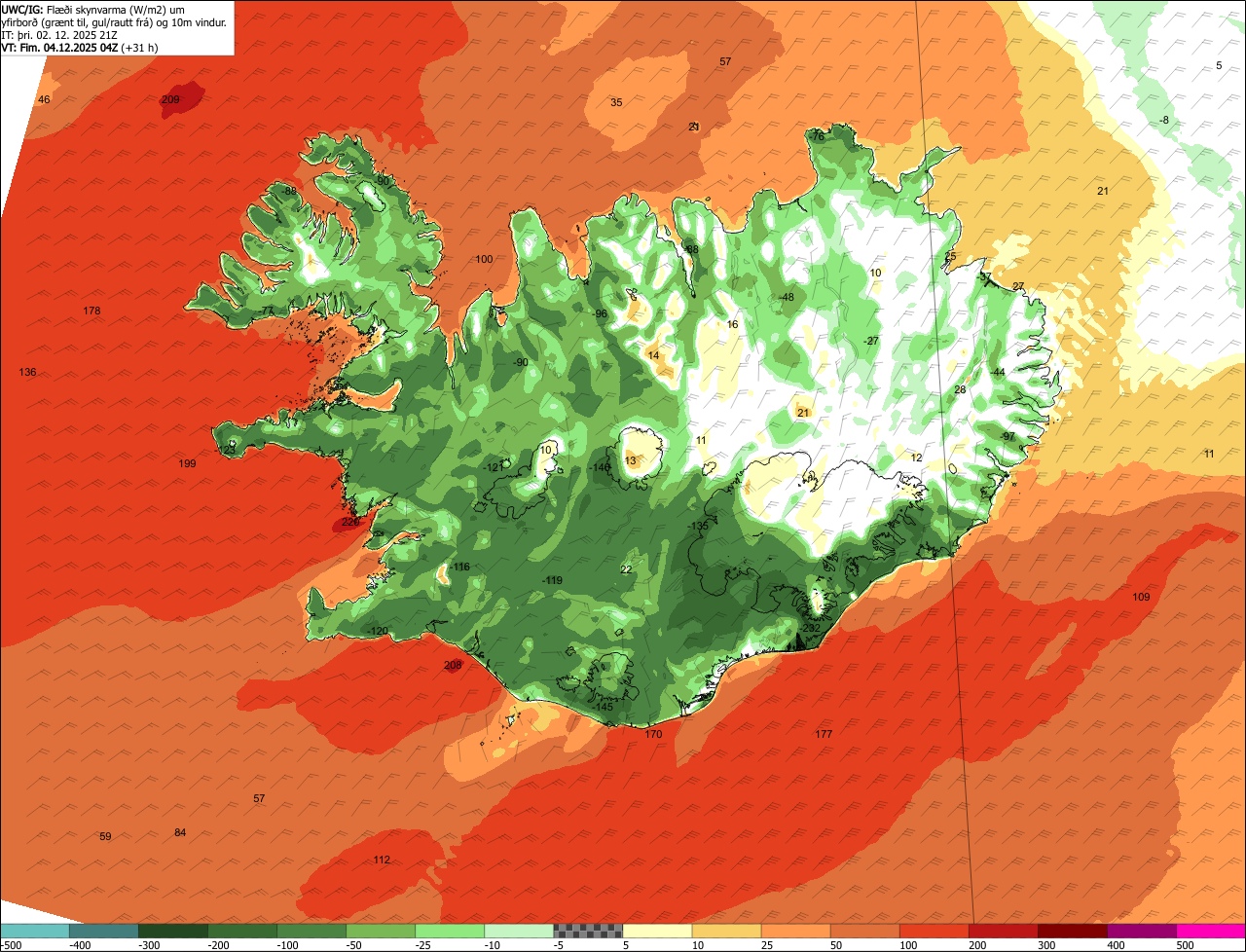1246x952 pixels.
Task: Select the map value '-145'
Action: pyautogui.click(x=603, y=707)
